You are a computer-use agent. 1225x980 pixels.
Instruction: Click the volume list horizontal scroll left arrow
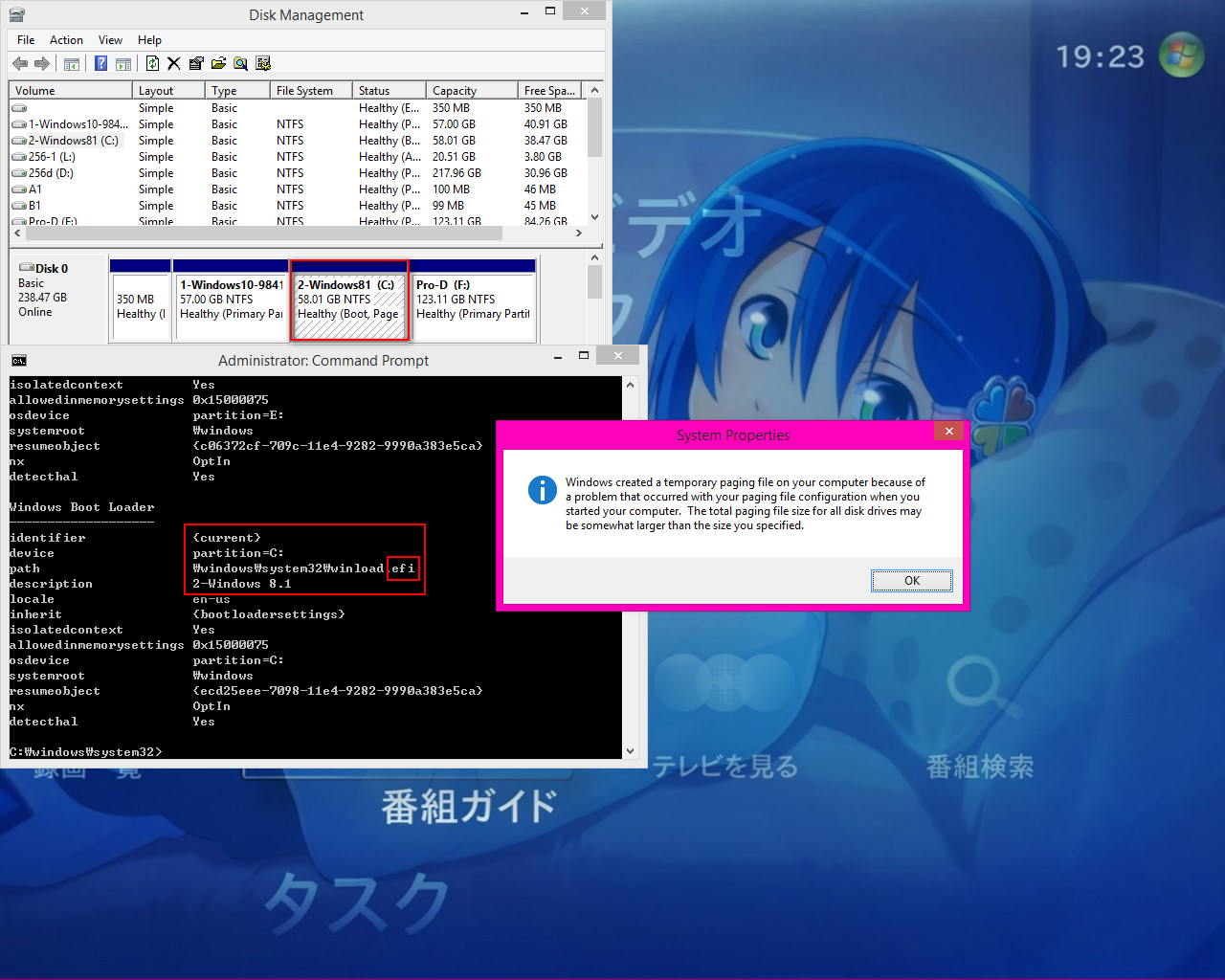point(17,233)
